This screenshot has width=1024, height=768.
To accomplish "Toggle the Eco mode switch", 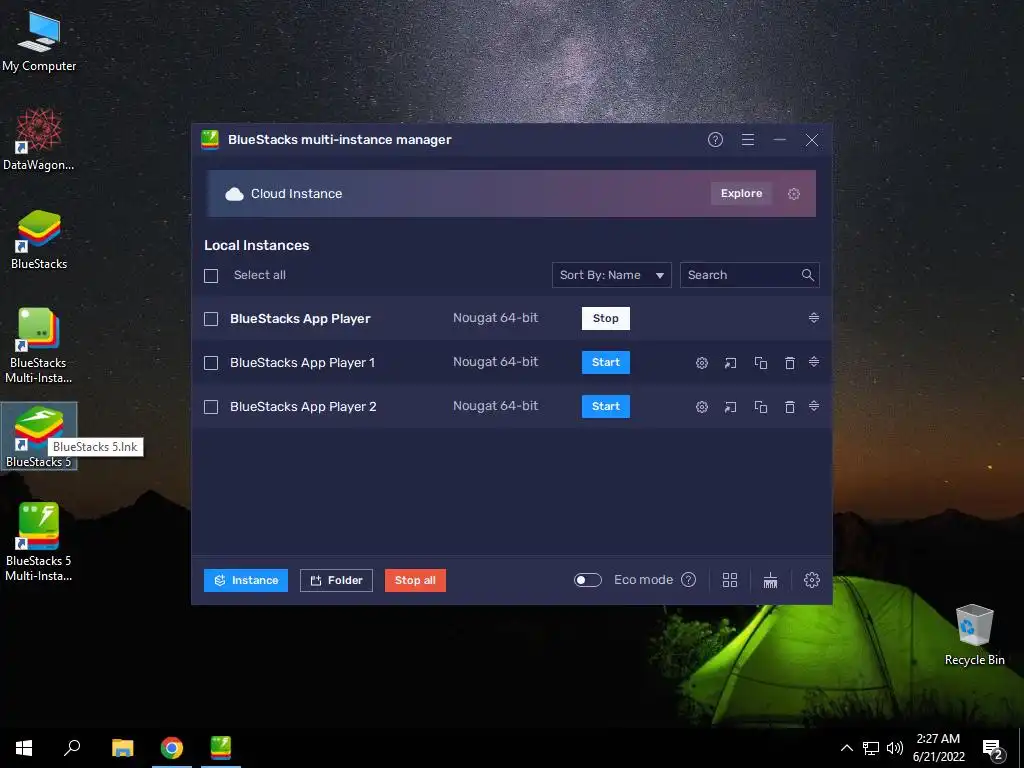I will [x=587, y=580].
